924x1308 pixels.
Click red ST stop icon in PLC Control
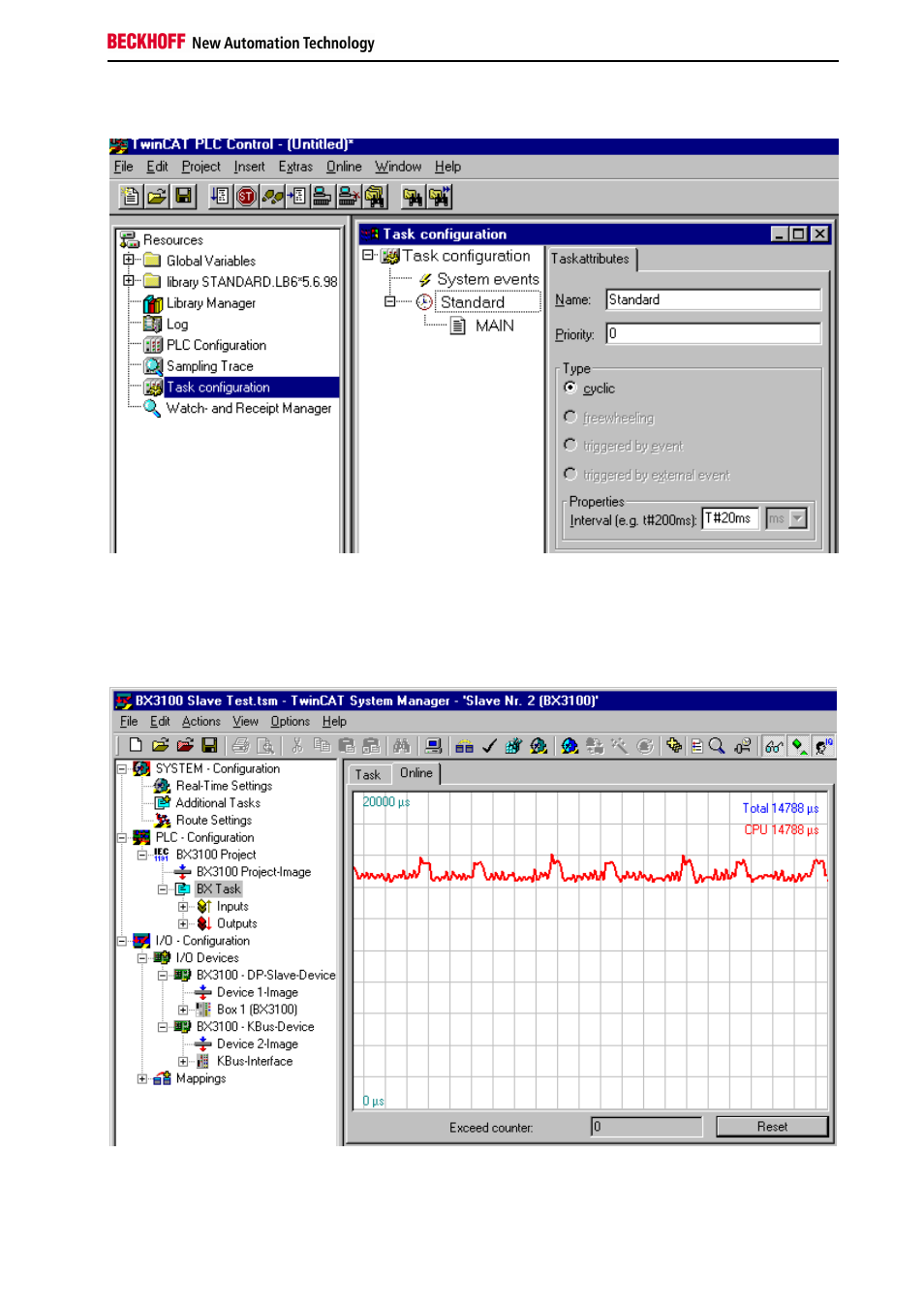[x=246, y=197]
